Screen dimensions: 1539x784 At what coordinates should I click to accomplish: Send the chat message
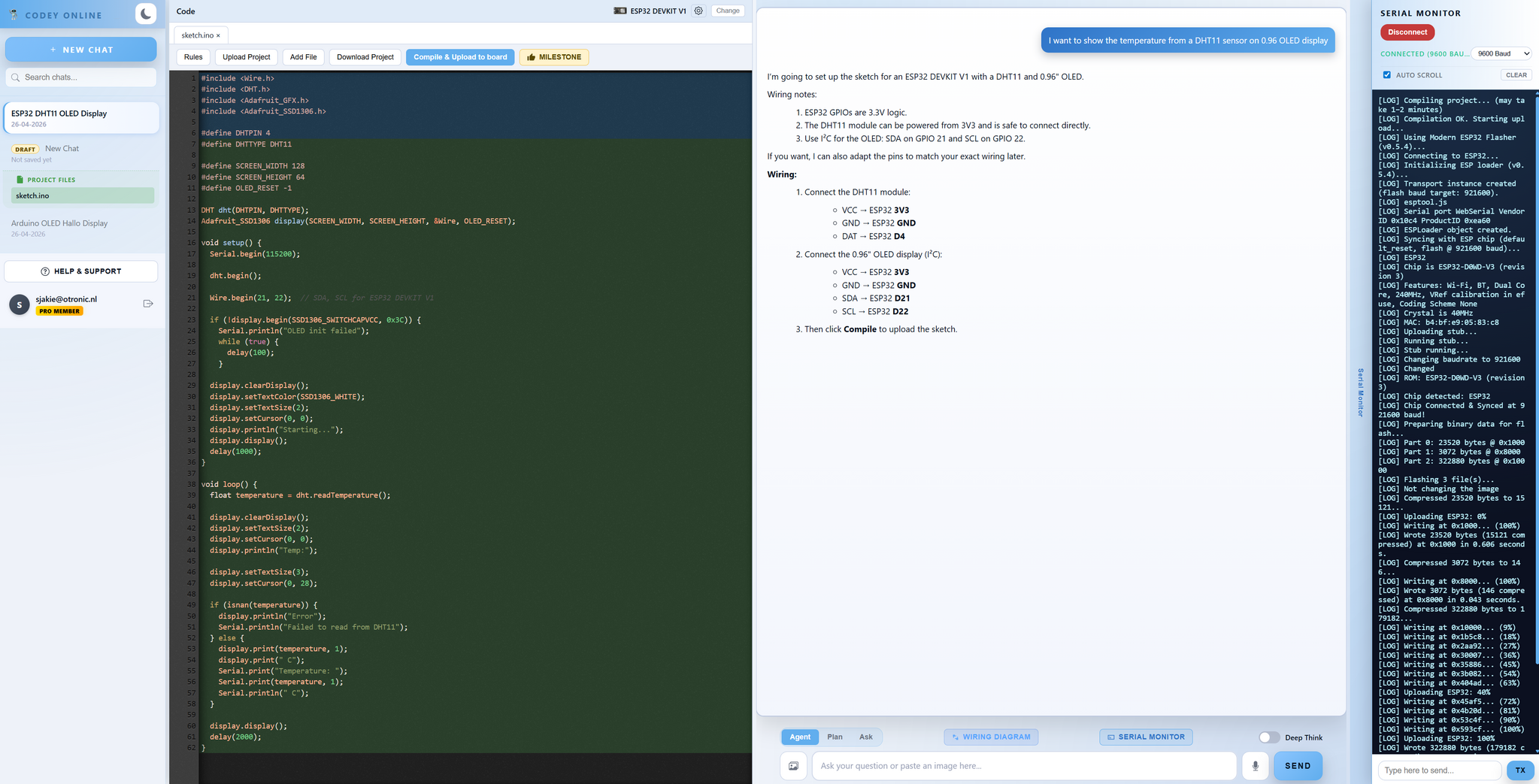click(1298, 766)
